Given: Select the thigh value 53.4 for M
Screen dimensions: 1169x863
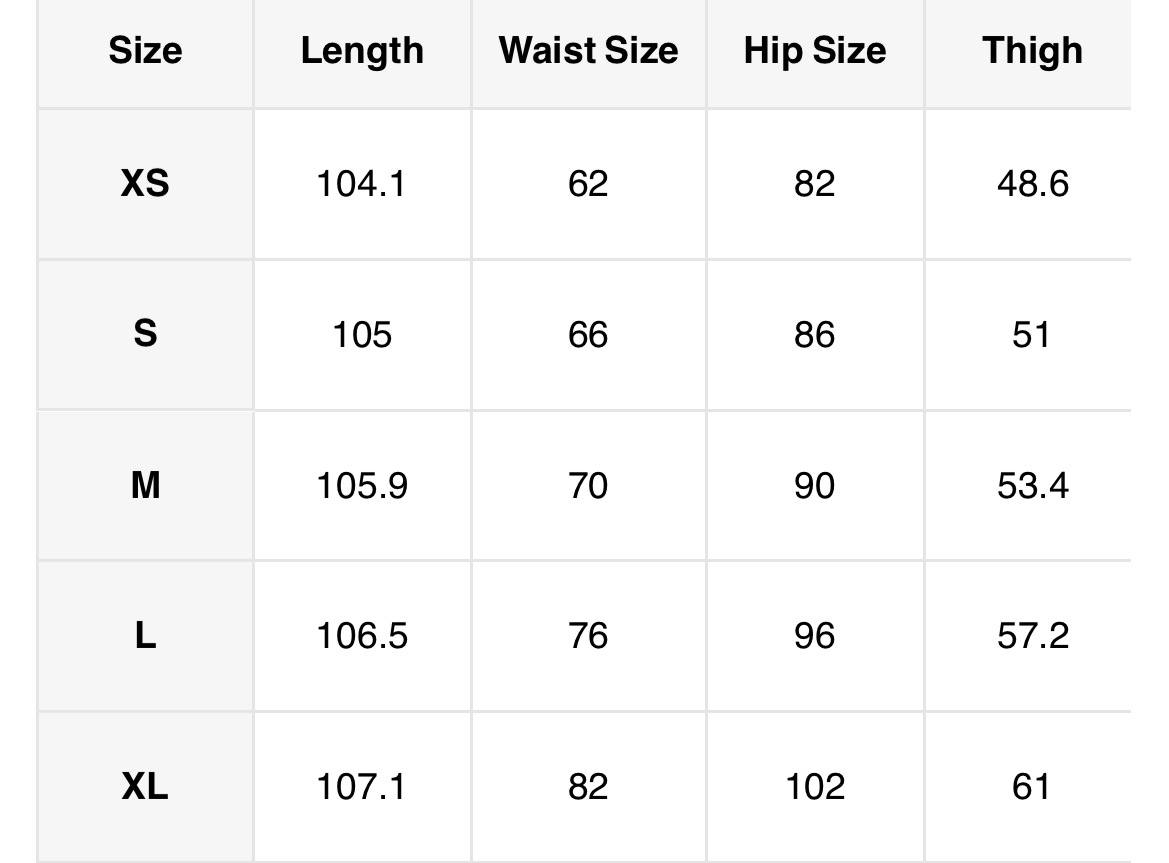Looking at the screenshot, I should (1032, 486).
